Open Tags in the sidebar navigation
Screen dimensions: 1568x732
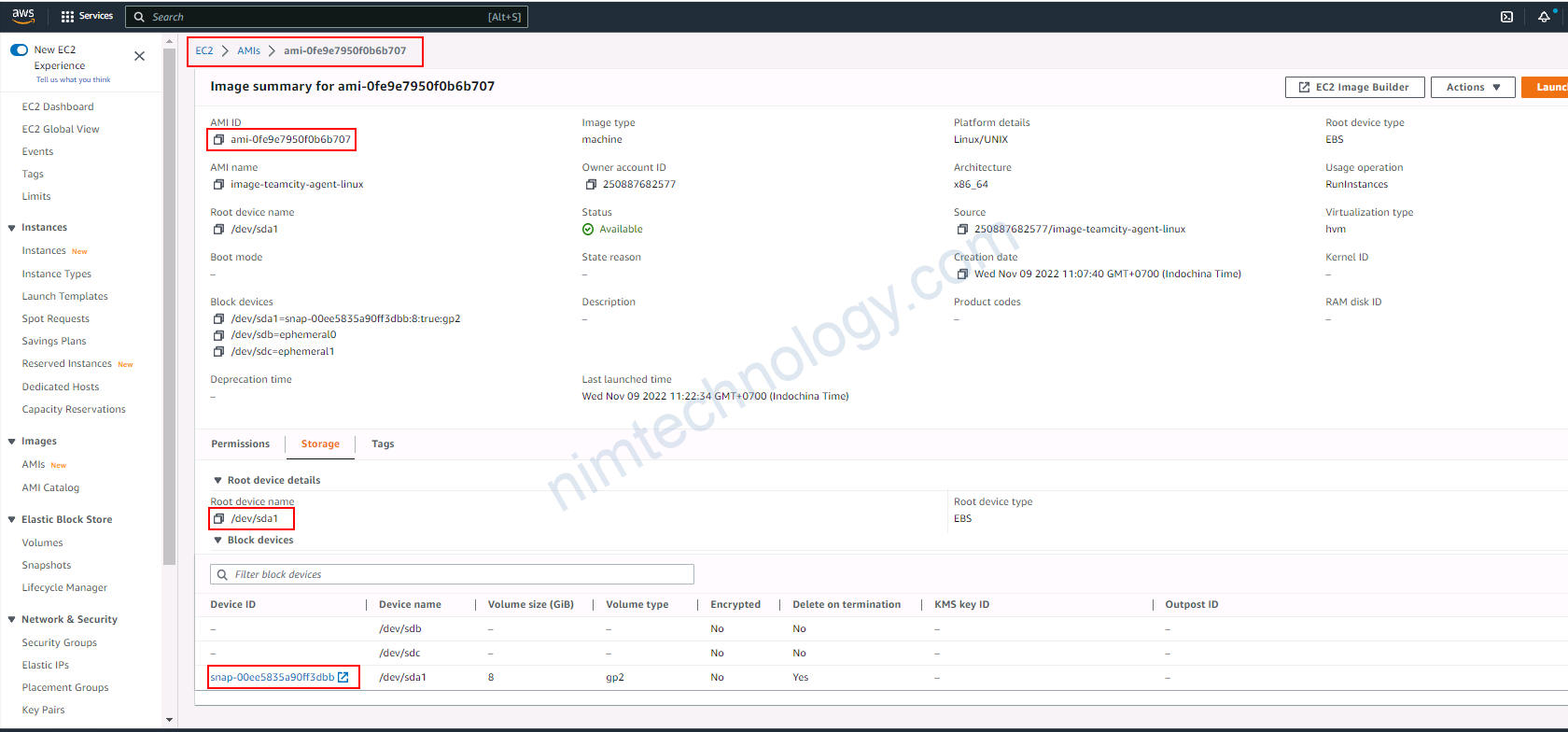[x=33, y=174]
